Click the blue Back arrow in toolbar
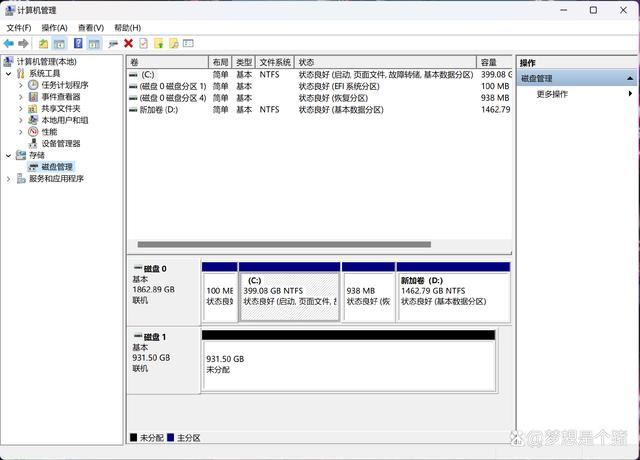The height and width of the screenshot is (460, 640). coord(9,43)
